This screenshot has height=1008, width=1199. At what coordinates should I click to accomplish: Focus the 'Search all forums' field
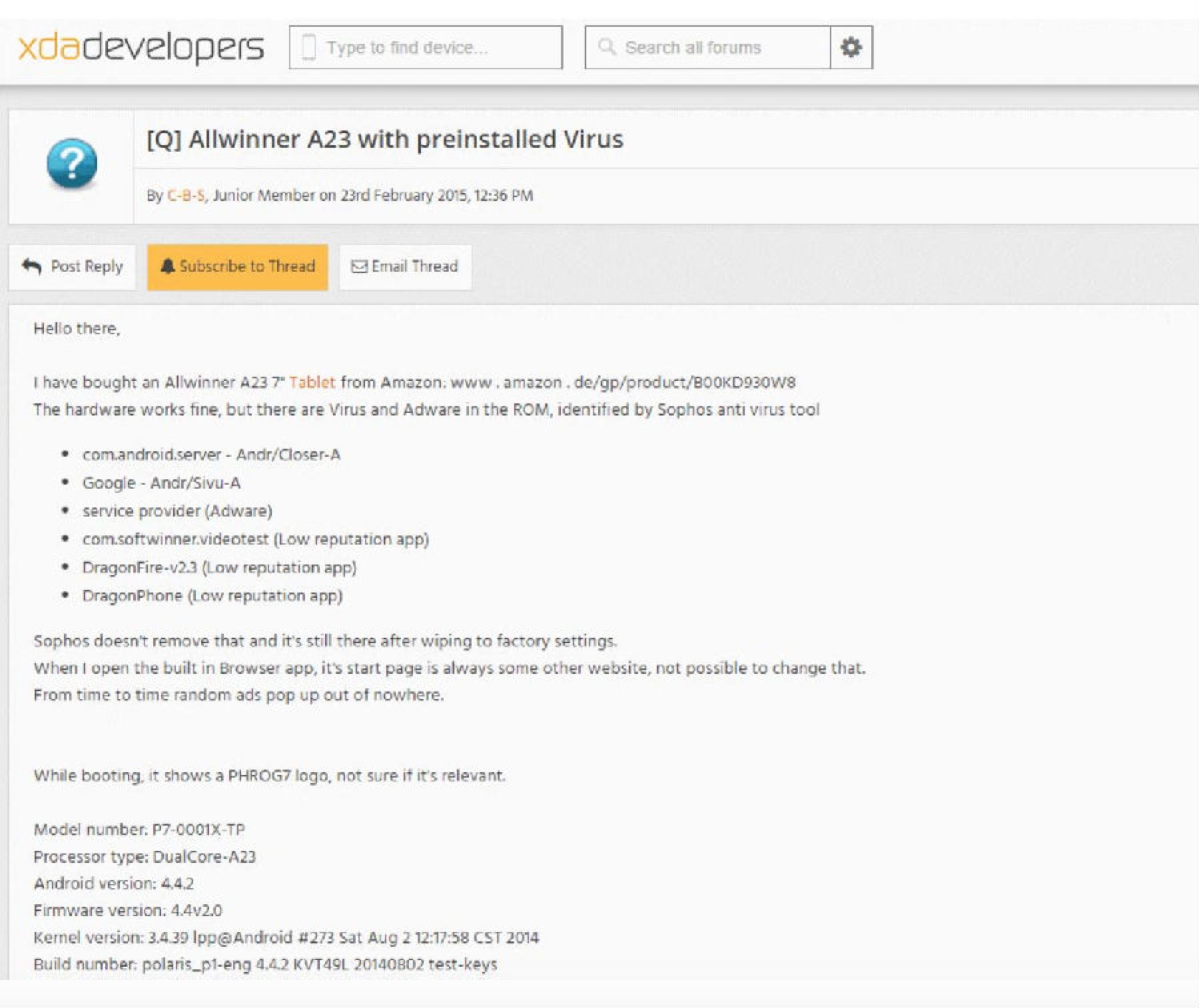tap(708, 47)
